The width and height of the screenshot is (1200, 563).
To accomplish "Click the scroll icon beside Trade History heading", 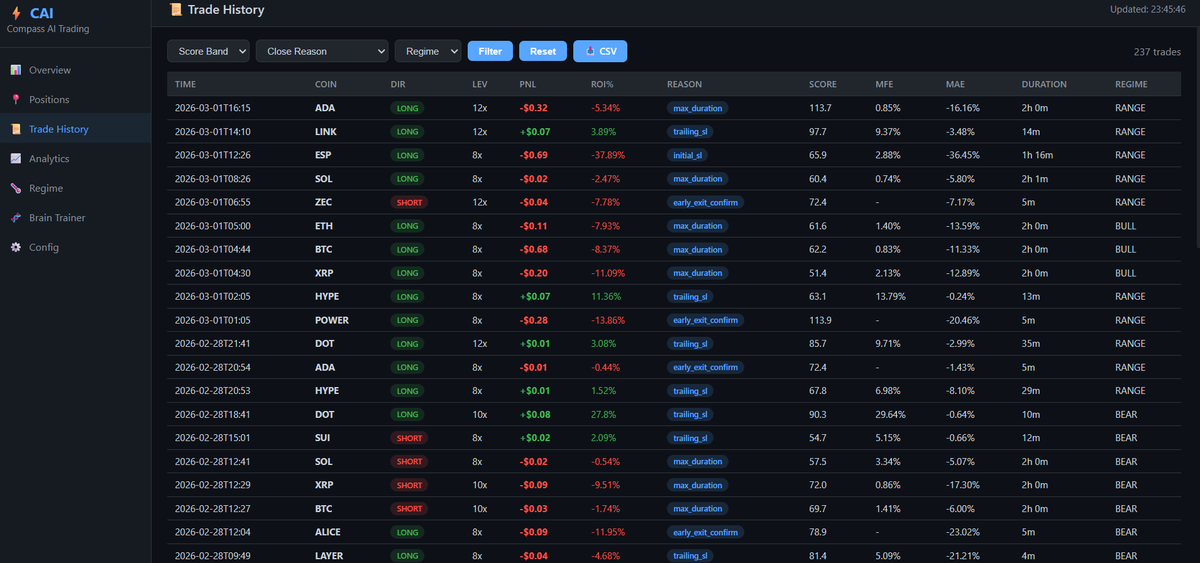I will [176, 9].
